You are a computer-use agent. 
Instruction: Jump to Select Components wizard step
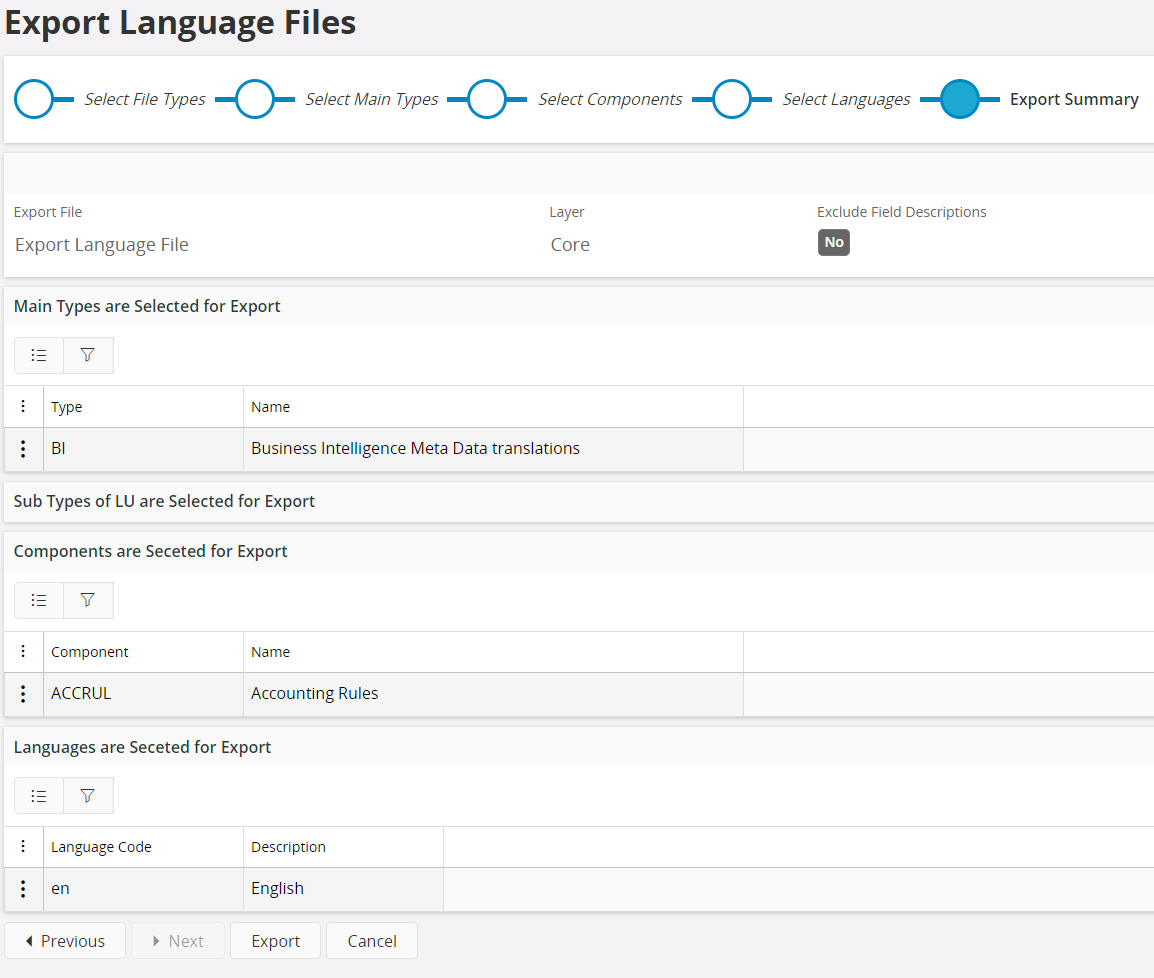(x=487, y=99)
